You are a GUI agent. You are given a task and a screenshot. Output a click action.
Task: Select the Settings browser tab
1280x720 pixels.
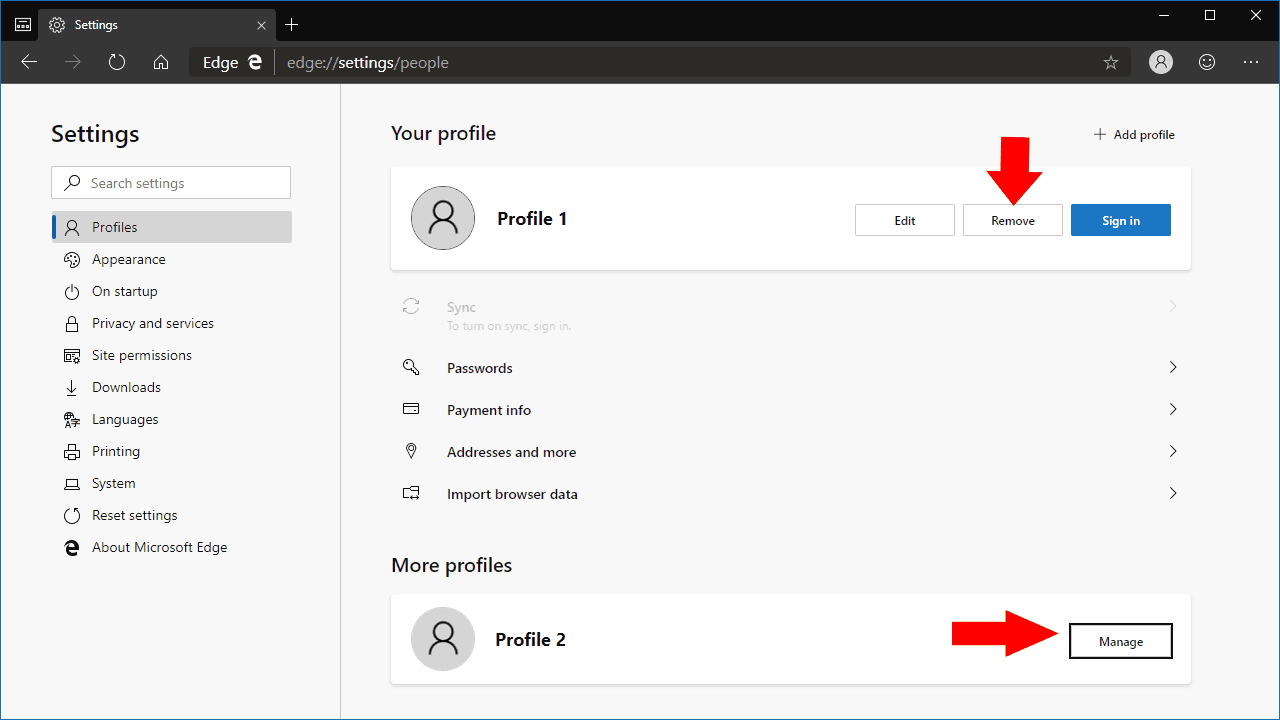159,24
